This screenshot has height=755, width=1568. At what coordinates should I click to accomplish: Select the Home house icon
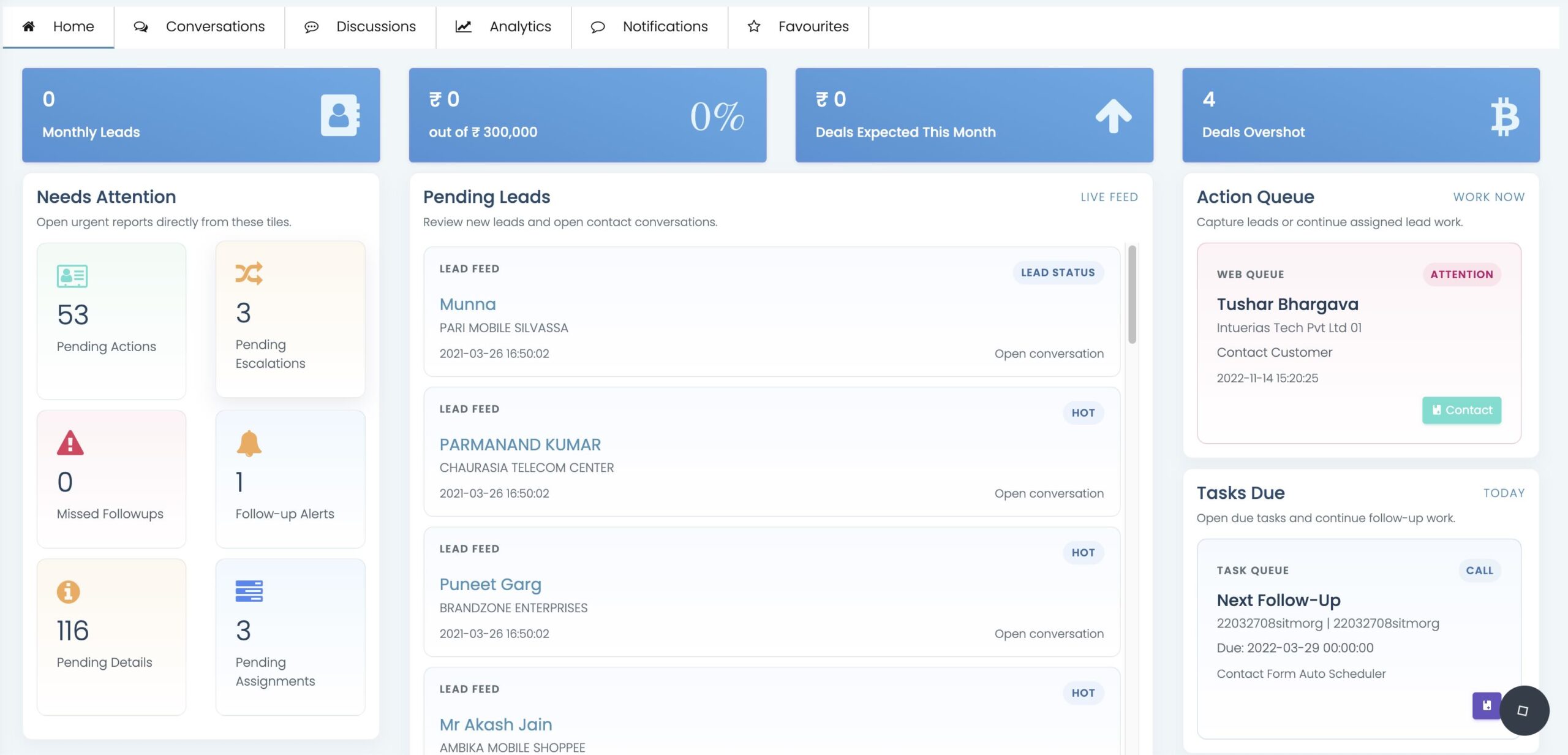pos(28,26)
